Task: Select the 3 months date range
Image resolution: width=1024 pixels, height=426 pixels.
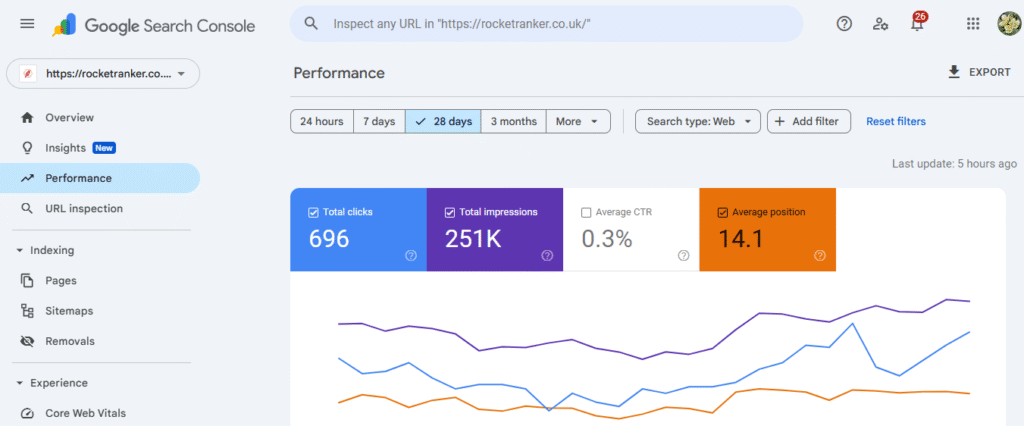Action: tap(513, 122)
